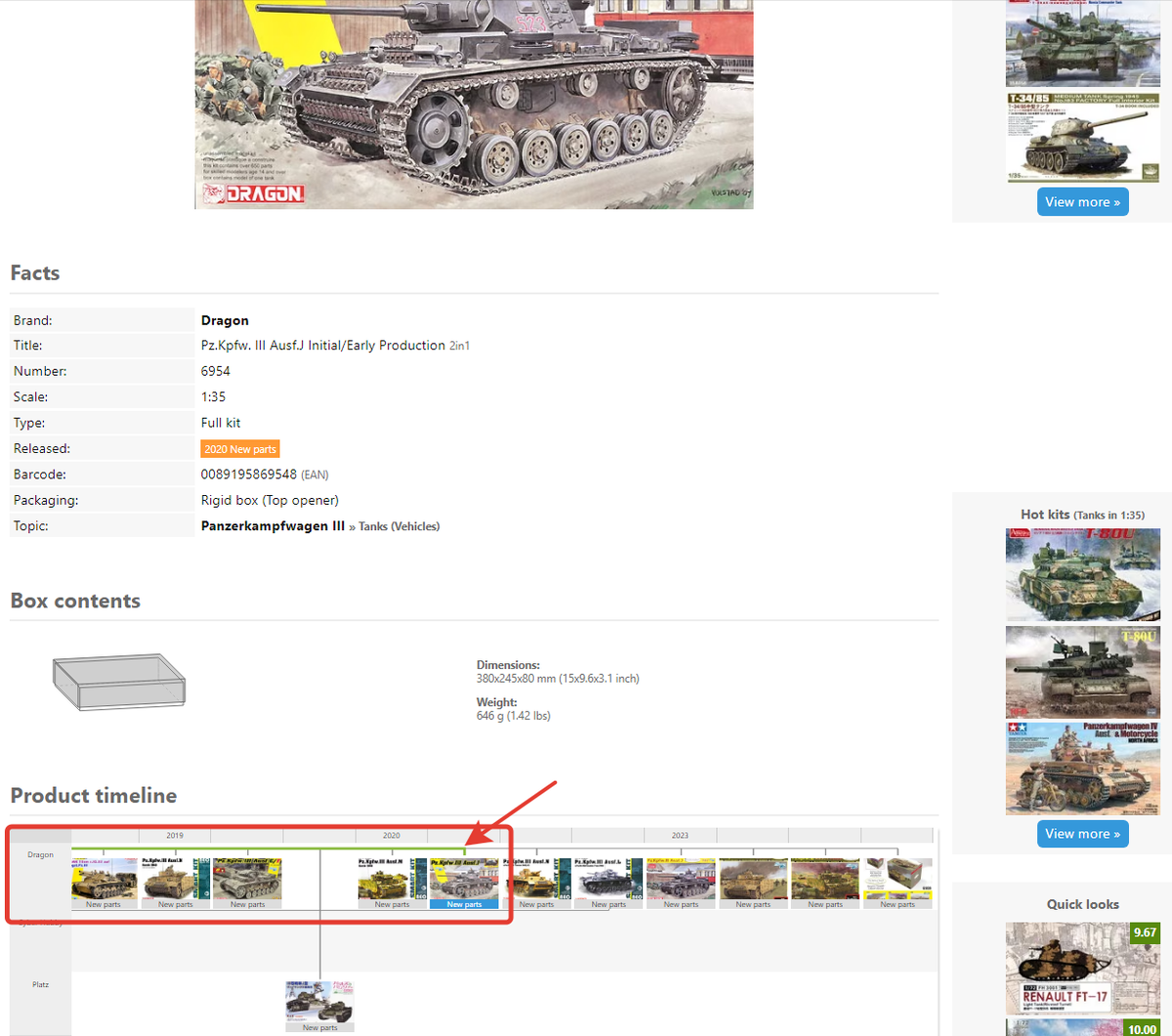Open the second T-80U photo-style box art
Viewport: 1172px width, 1036px height.
point(1083,672)
